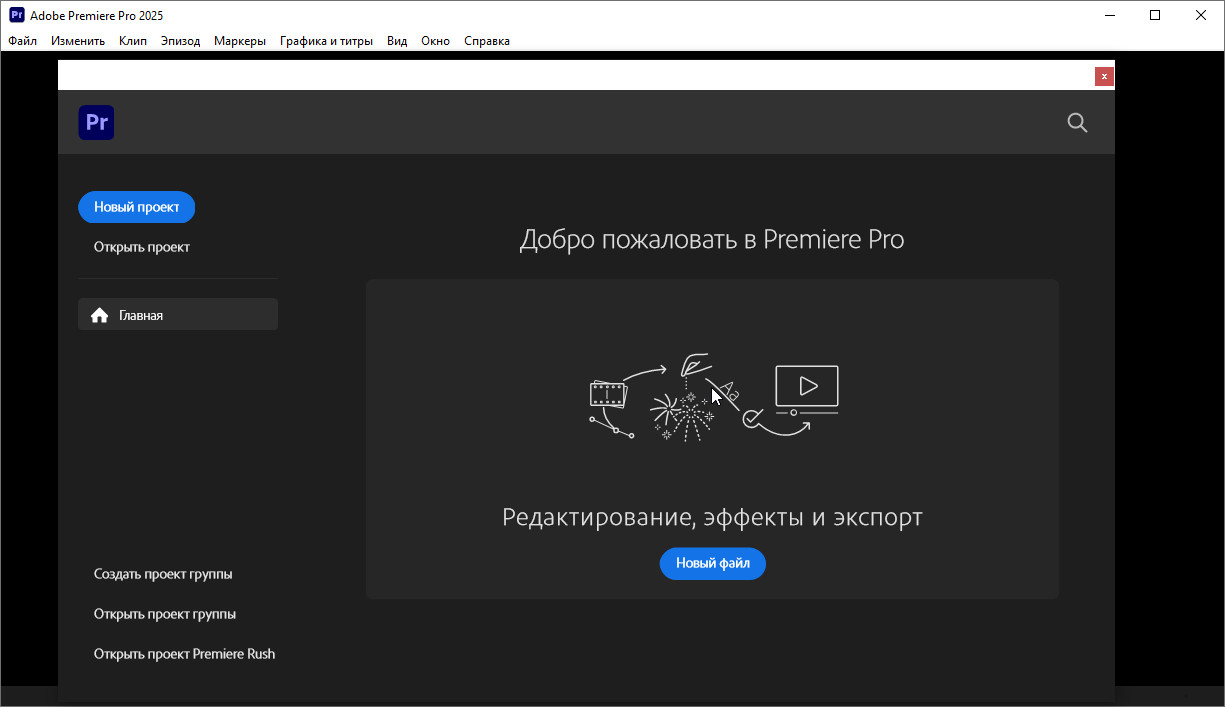
Task: Select the Главная home icon in the sidebar
Action: (x=99, y=315)
